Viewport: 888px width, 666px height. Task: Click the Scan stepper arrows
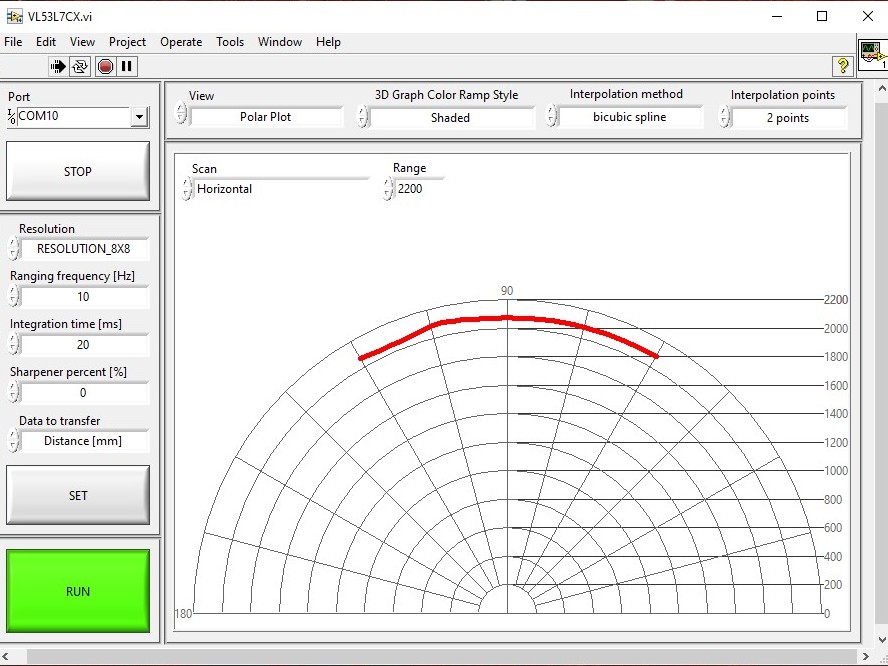coord(187,189)
